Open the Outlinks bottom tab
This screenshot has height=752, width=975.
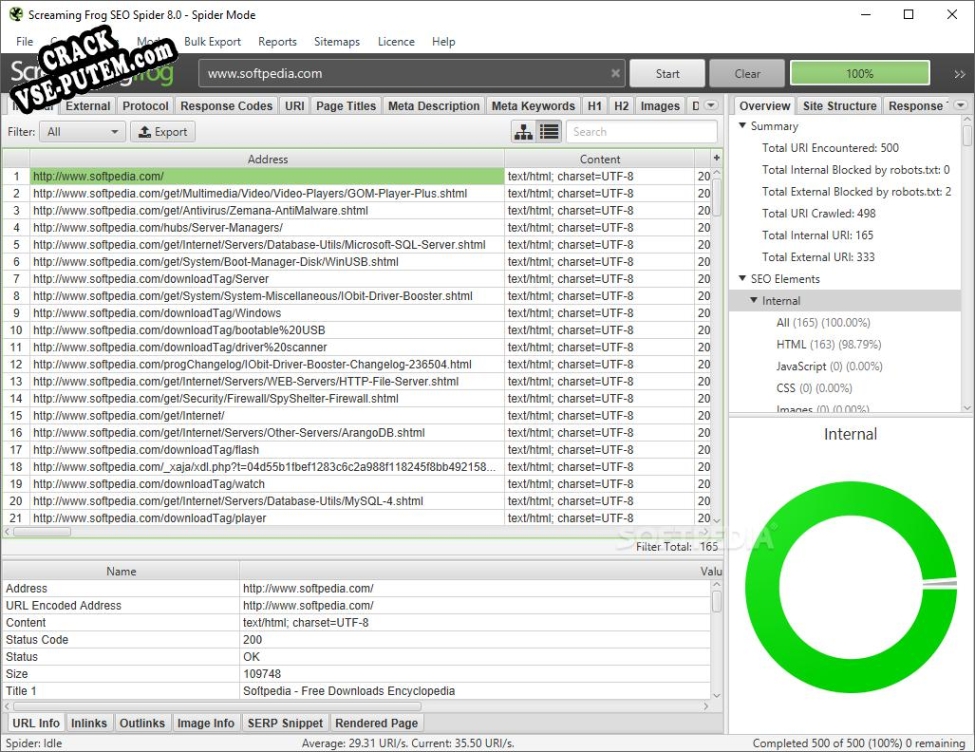tap(142, 723)
